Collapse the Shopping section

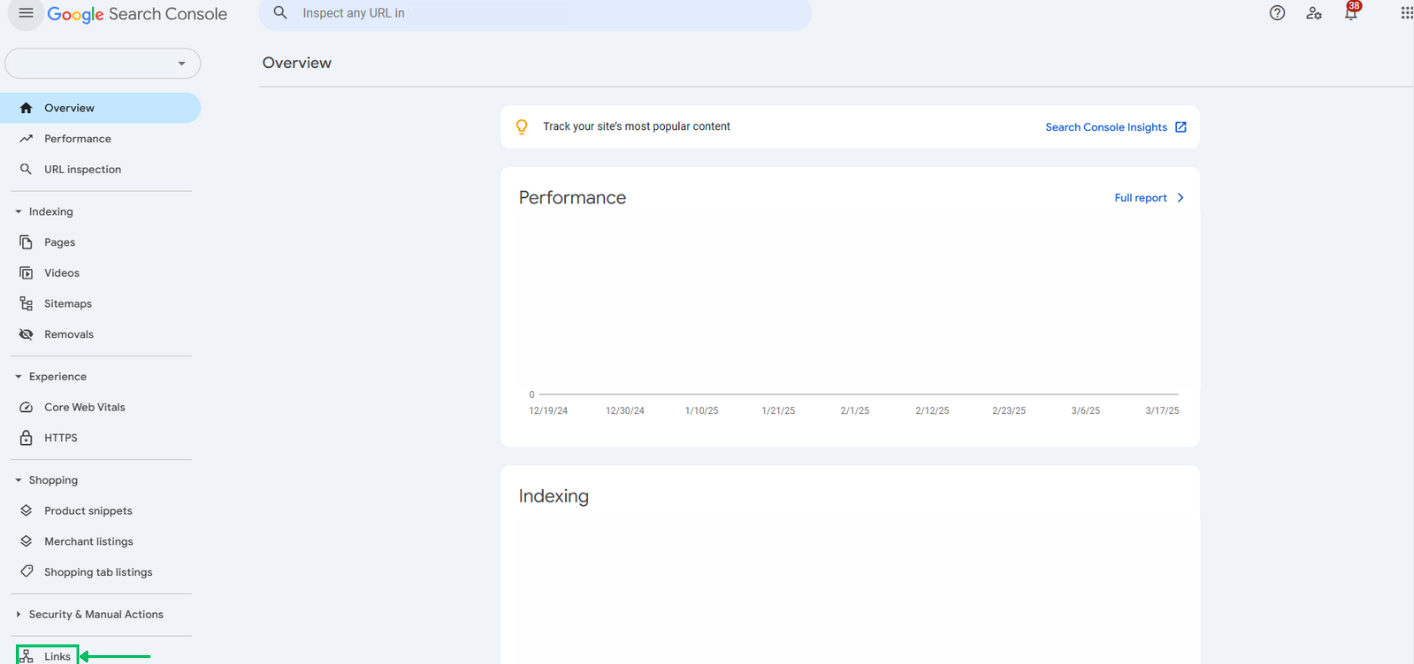[18, 480]
